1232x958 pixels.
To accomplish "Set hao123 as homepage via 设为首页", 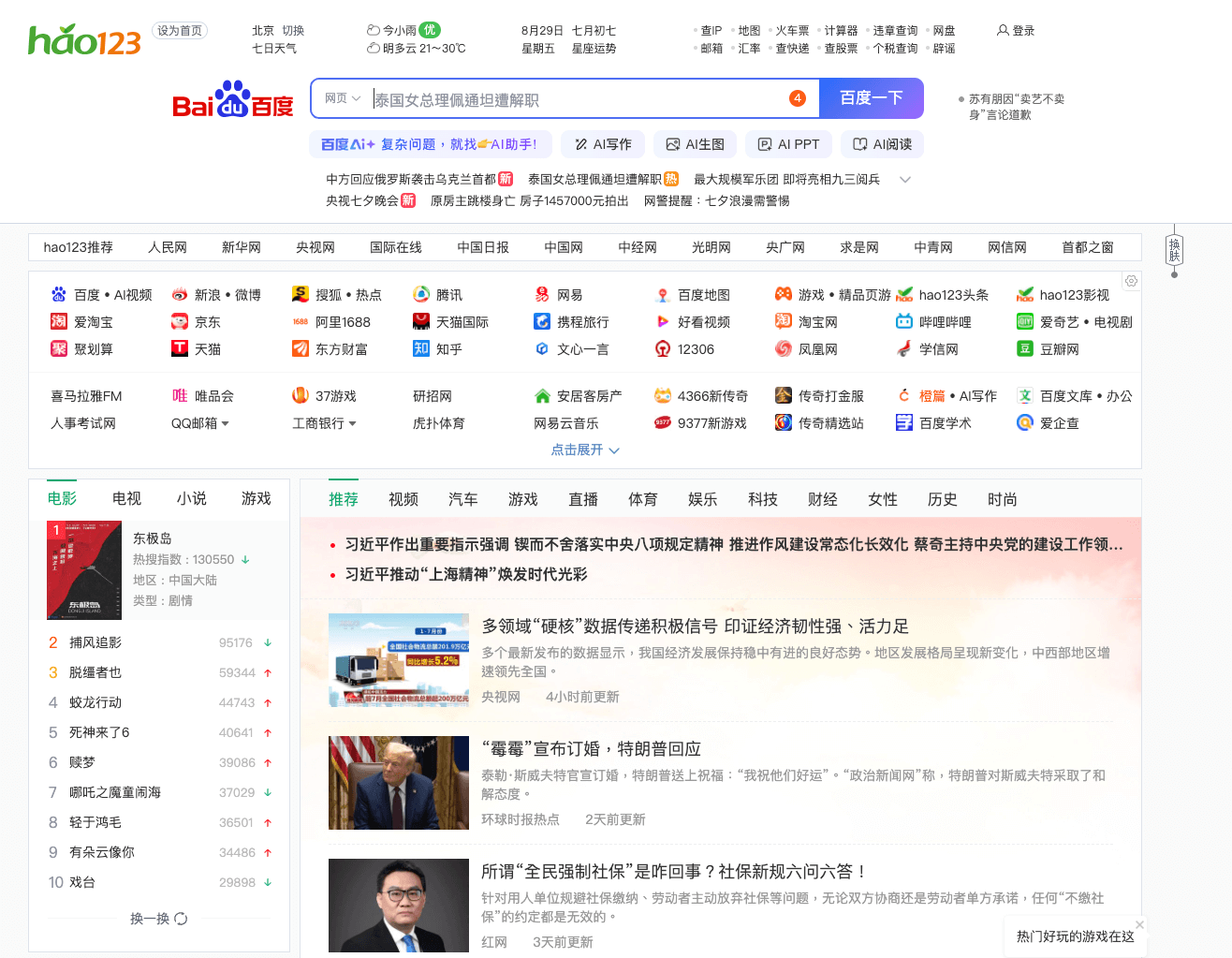I will [x=180, y=31].
